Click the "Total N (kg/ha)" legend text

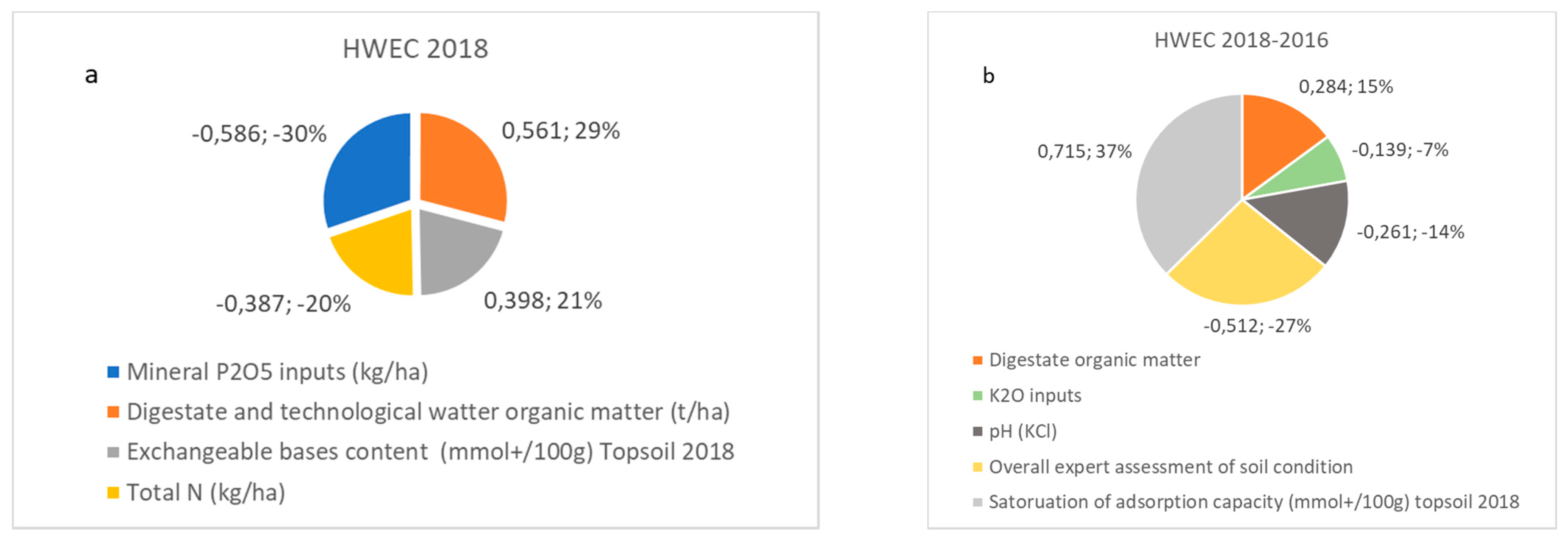click(206, 492)
